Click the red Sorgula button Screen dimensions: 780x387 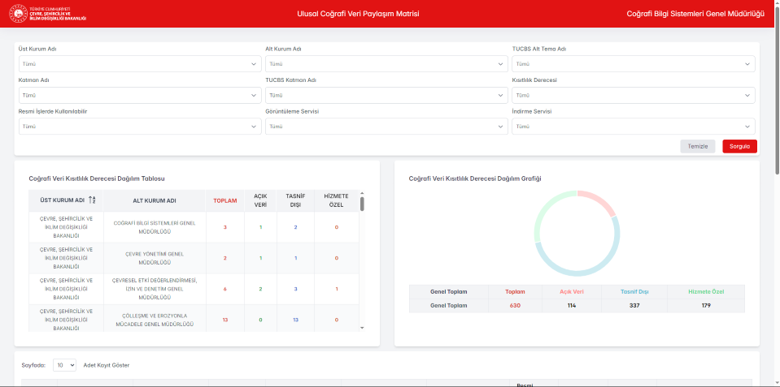click(739, 146)
